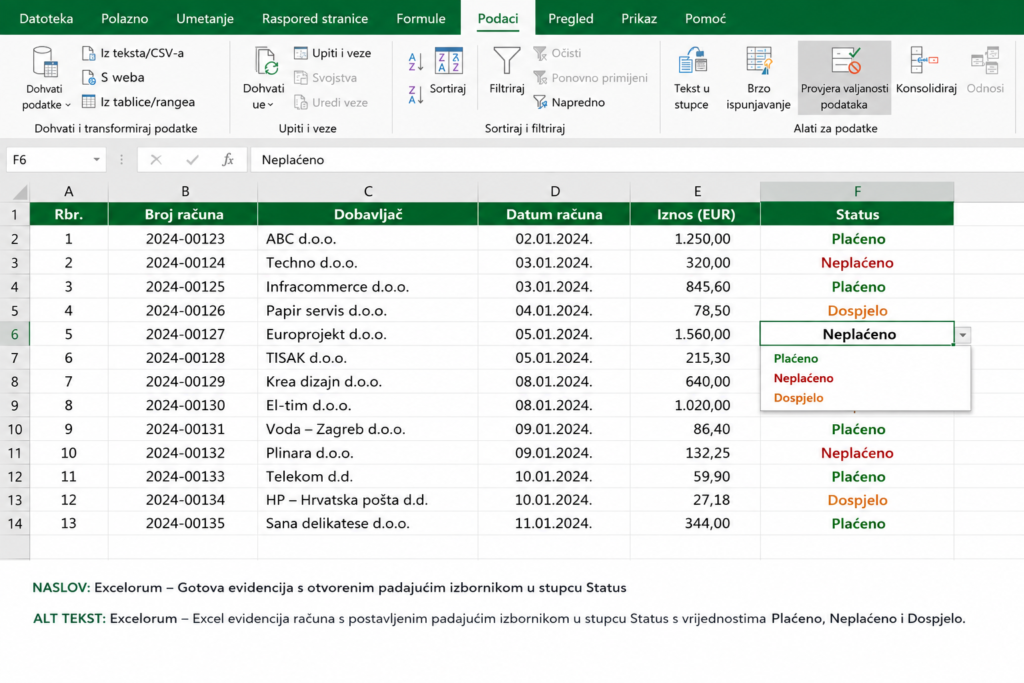Toggle the Filtriraj funnel filter
This screenshot has width=1024, height=683.
(x=507, y=71)
